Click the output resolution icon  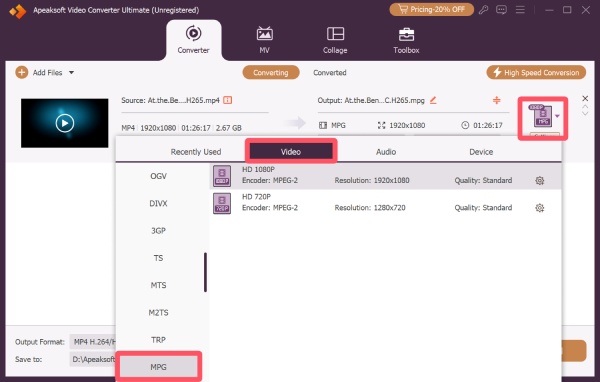click(381, 125)
